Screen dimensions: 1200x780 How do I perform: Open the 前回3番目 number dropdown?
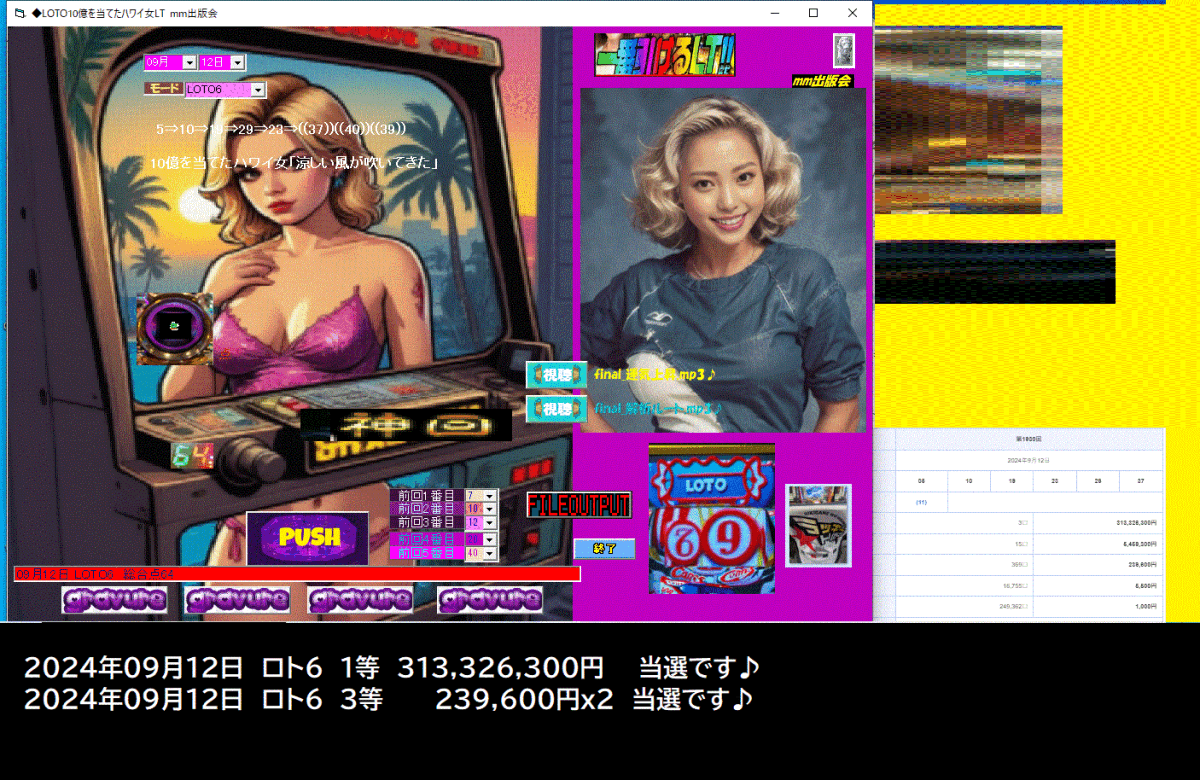(481, 522)
